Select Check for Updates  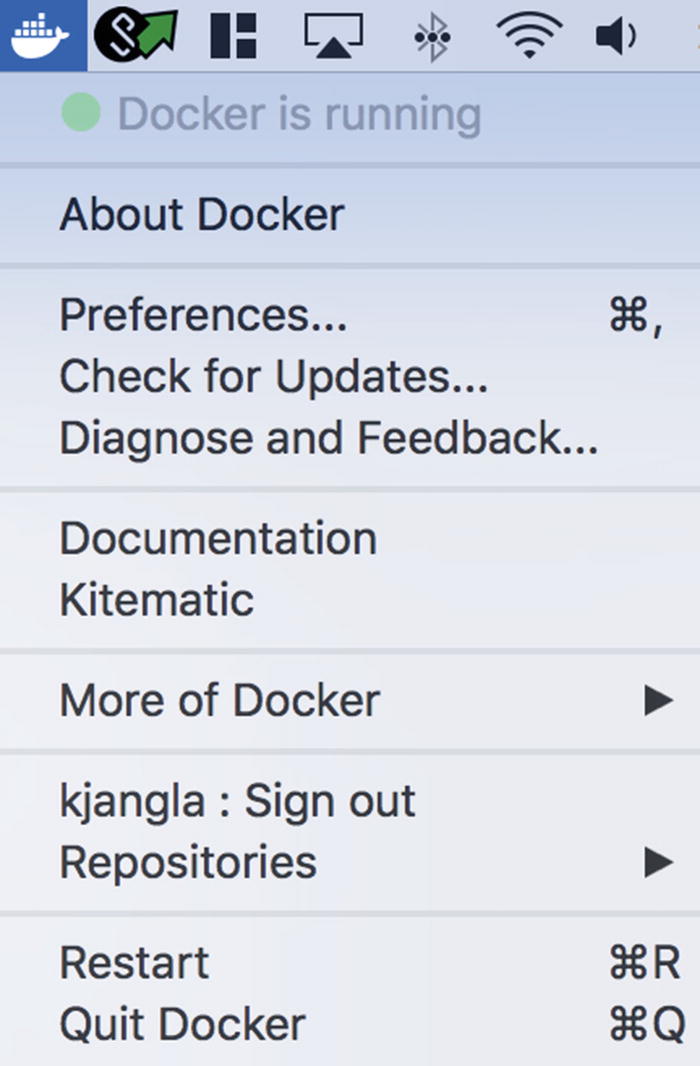coord(274,377)
